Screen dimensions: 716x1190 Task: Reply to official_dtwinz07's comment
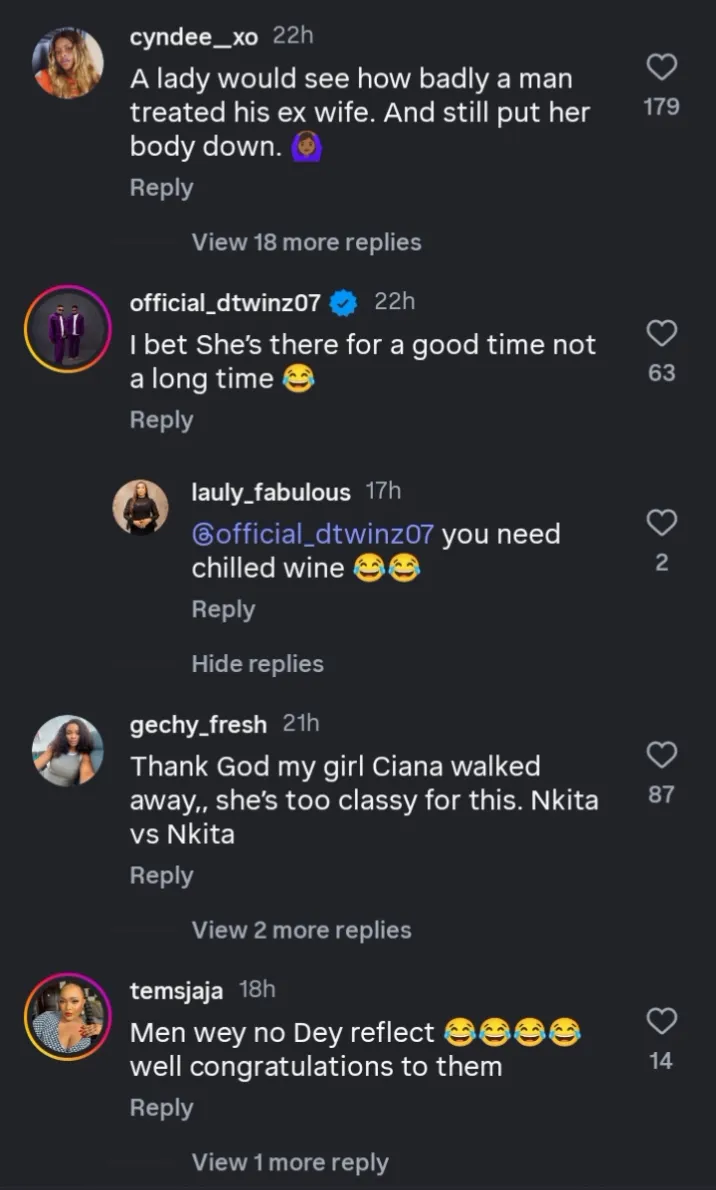161,420
